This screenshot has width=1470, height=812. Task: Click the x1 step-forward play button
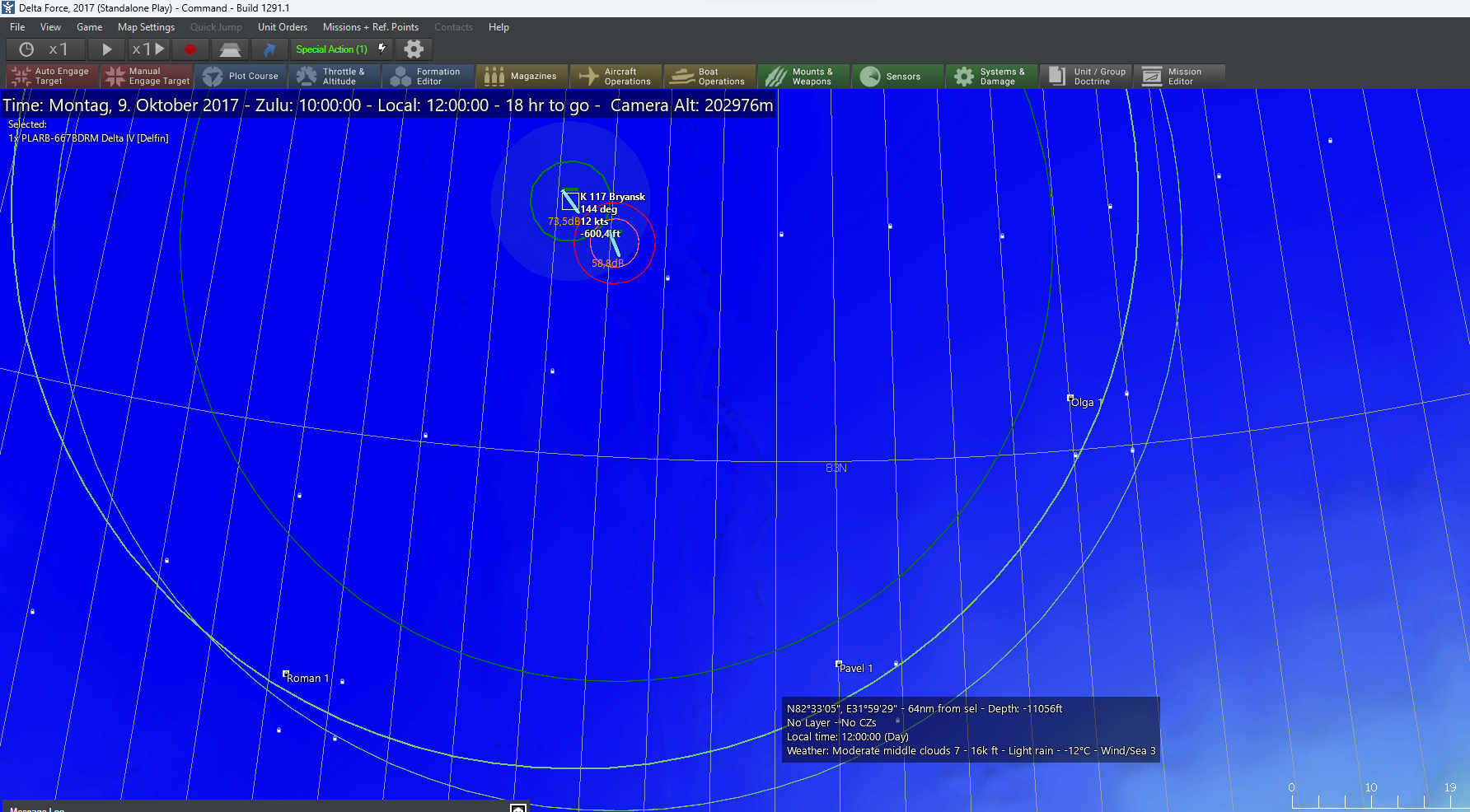148,49
